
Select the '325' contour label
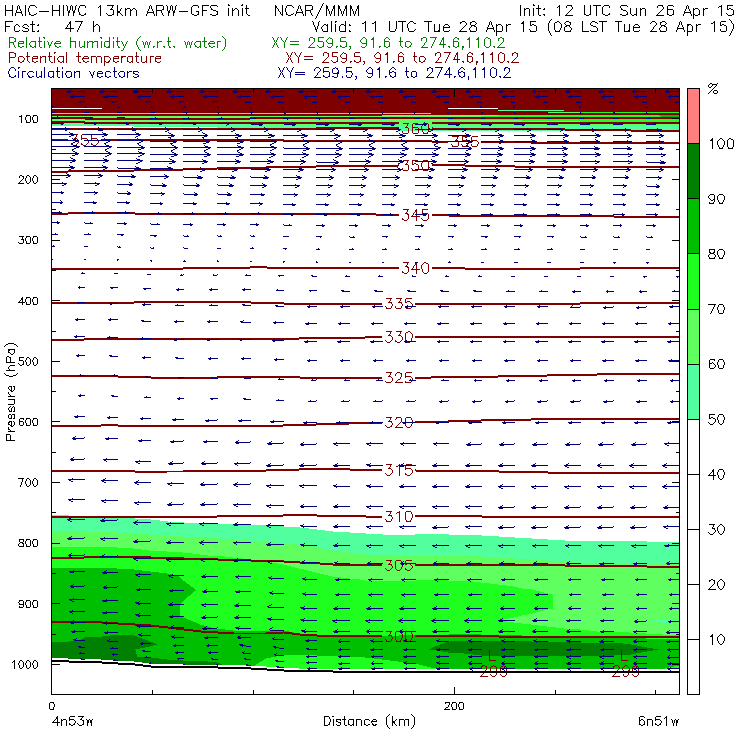pos(399,378)
